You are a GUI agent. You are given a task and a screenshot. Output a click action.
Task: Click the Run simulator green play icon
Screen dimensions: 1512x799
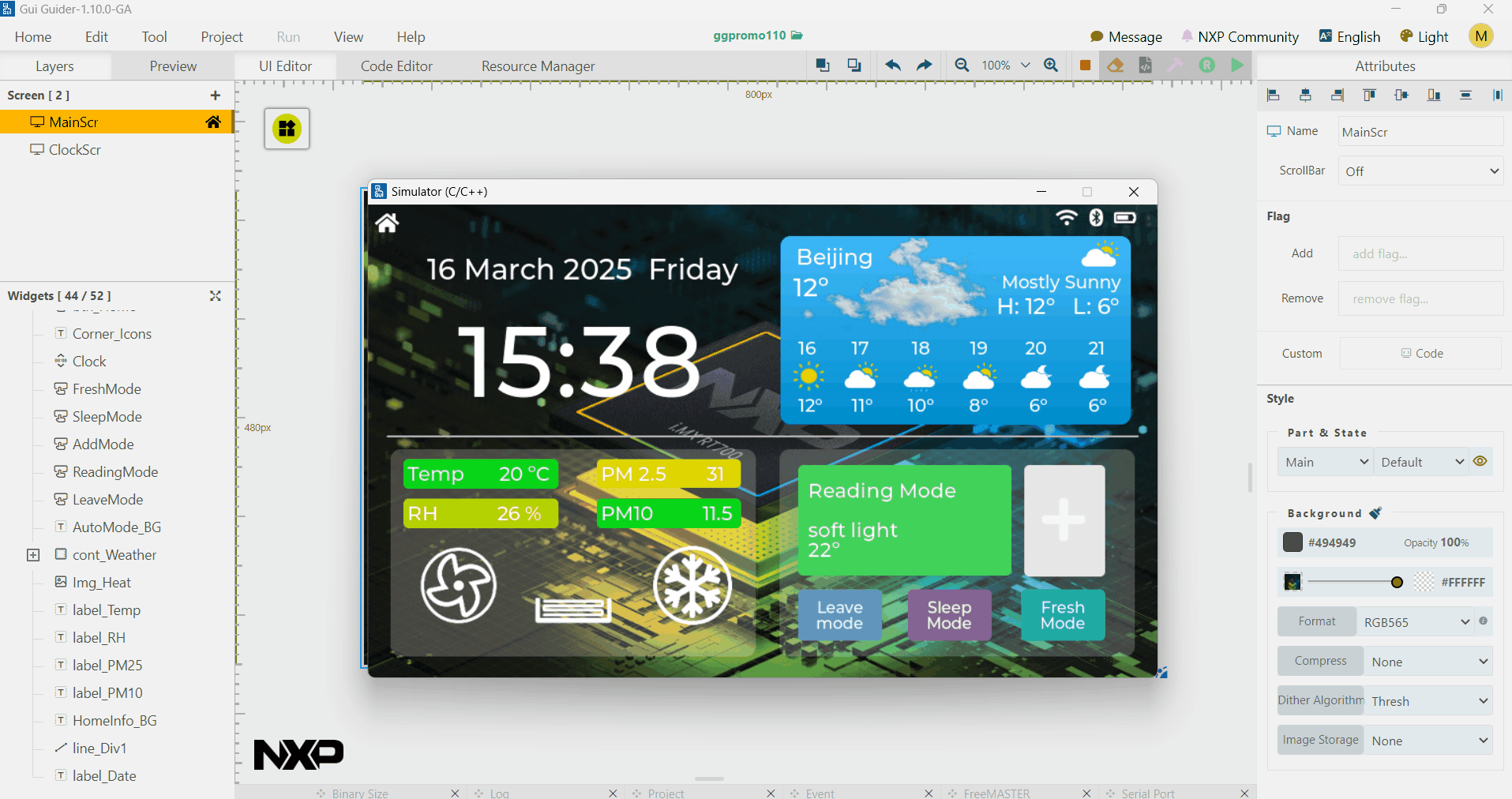point(1237,66)
